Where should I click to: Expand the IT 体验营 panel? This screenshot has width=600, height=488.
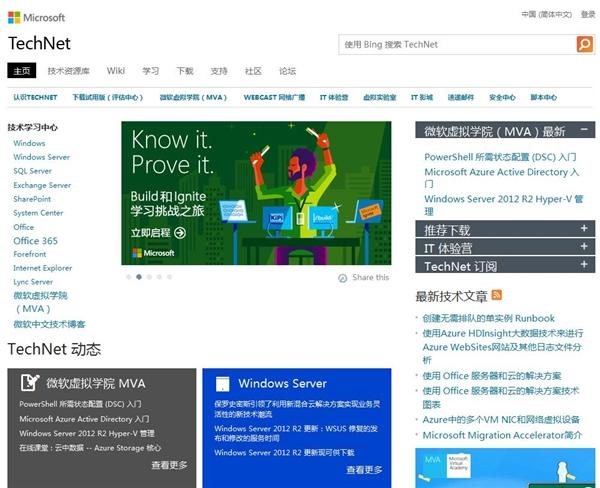click(584, 246)
